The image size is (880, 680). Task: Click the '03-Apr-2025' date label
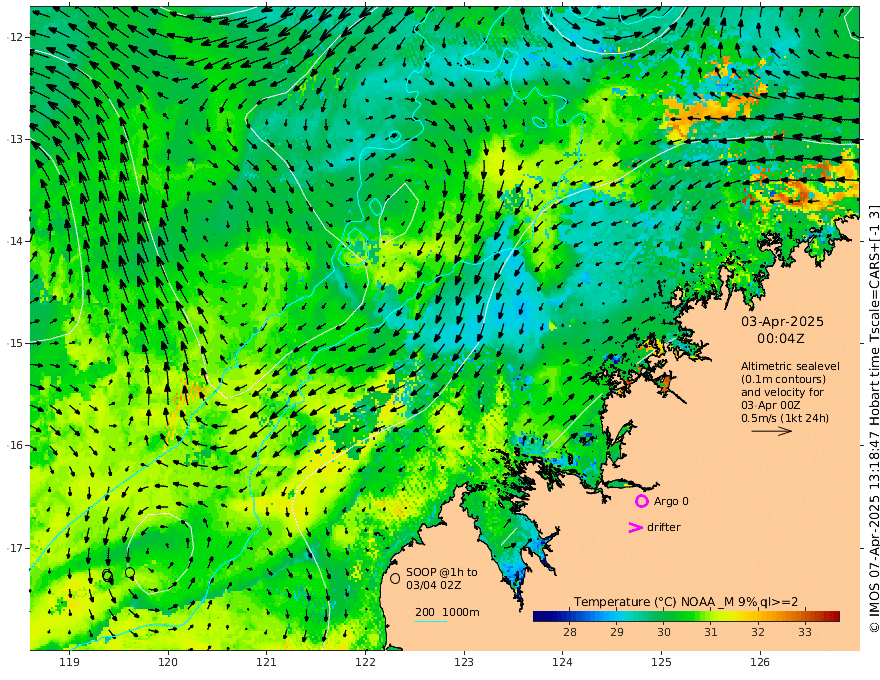(x=782, y=321)
